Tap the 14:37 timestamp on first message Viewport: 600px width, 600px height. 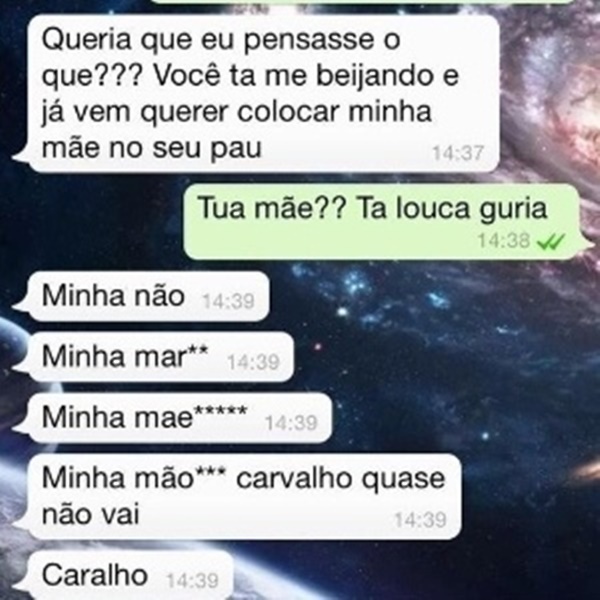(x=458, y=153)
